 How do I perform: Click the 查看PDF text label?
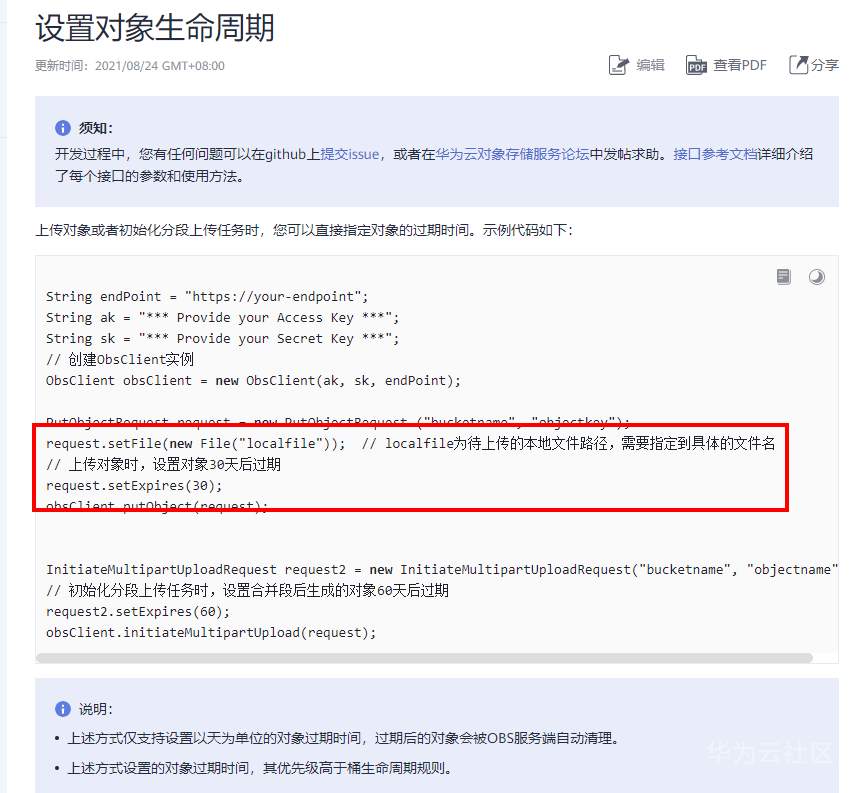(740, 65)
